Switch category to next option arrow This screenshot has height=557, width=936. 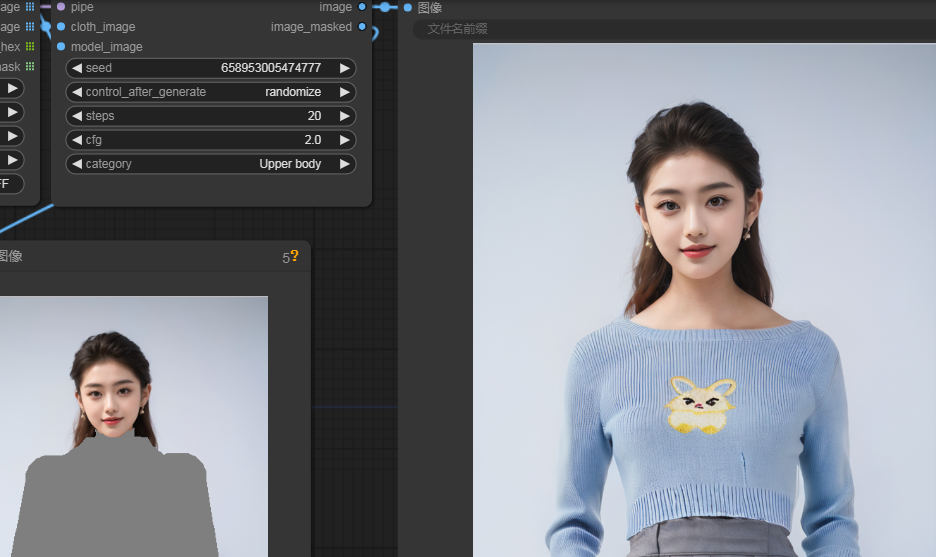tap(344, 164)
